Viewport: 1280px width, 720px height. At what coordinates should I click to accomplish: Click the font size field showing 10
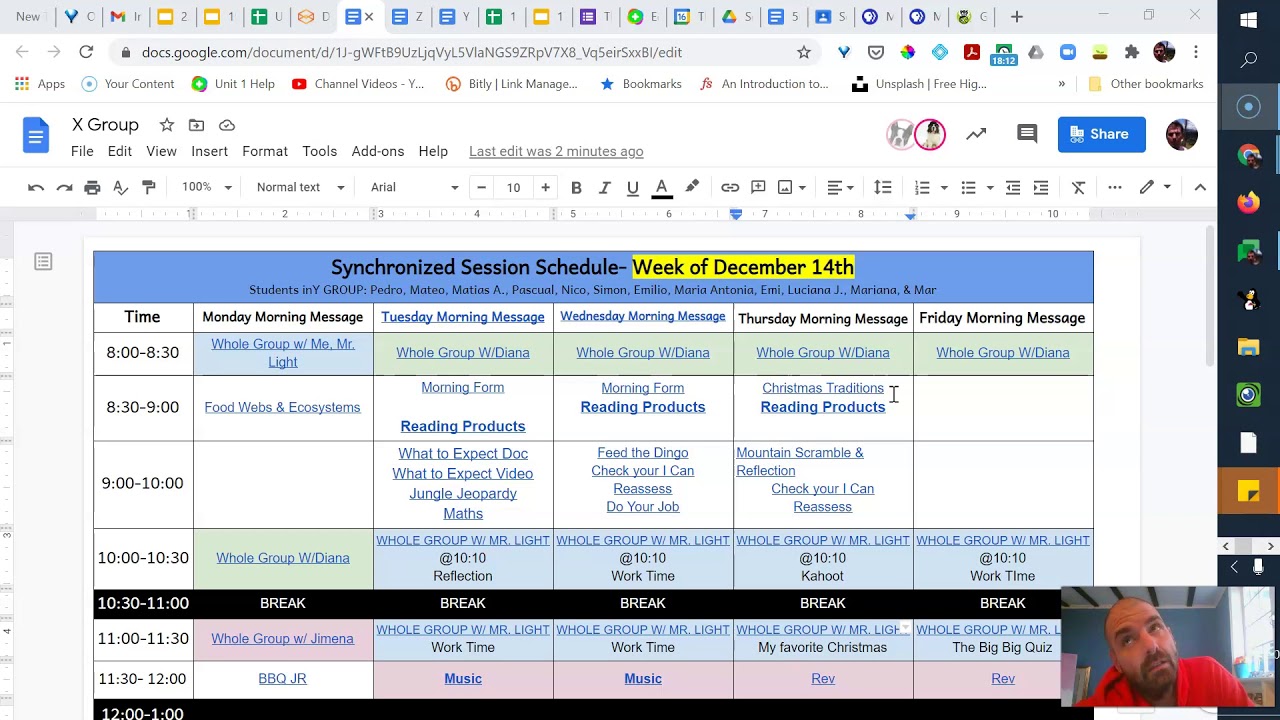pos(513,187)
